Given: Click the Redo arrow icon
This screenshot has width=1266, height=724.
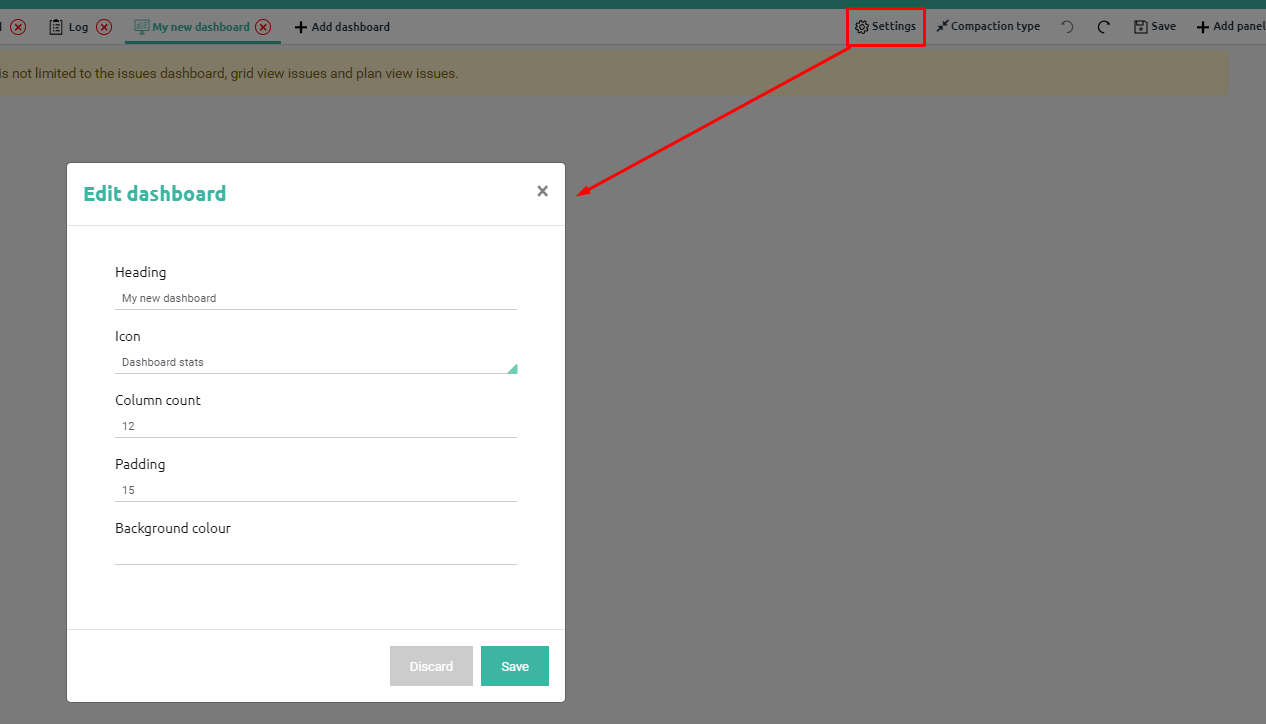Looking at the screenshot, I should point(1103,26).
